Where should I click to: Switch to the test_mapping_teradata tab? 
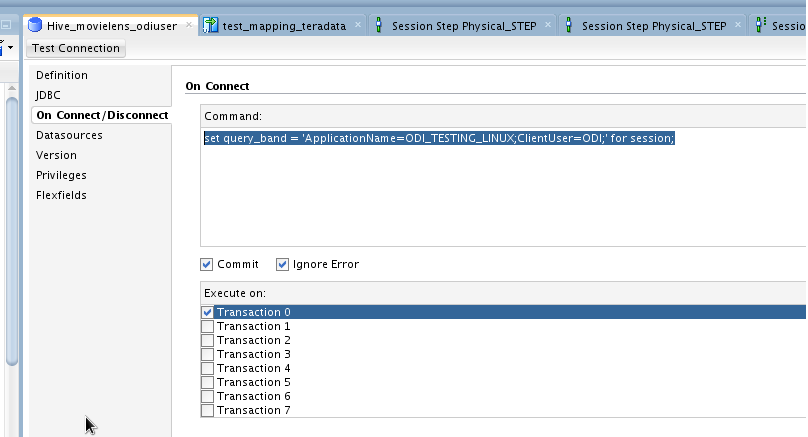tap(285, 26)
